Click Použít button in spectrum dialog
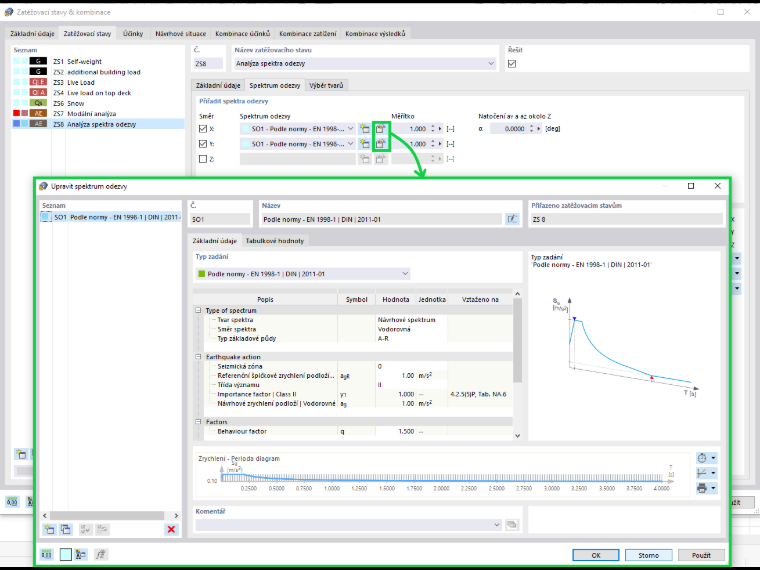The height and width of the screenshot is (570, 760). click(x=701, y=555)
